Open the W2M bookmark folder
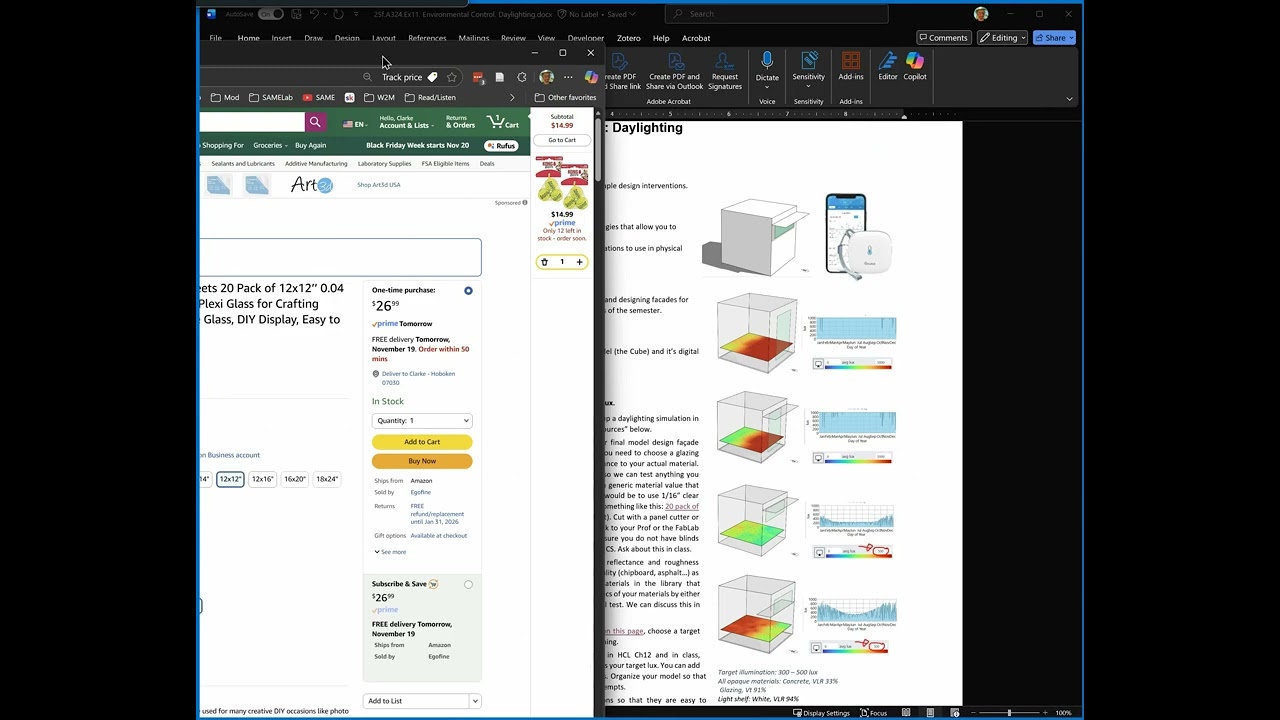Viewport: 1280px width, 720px height. 379,98
